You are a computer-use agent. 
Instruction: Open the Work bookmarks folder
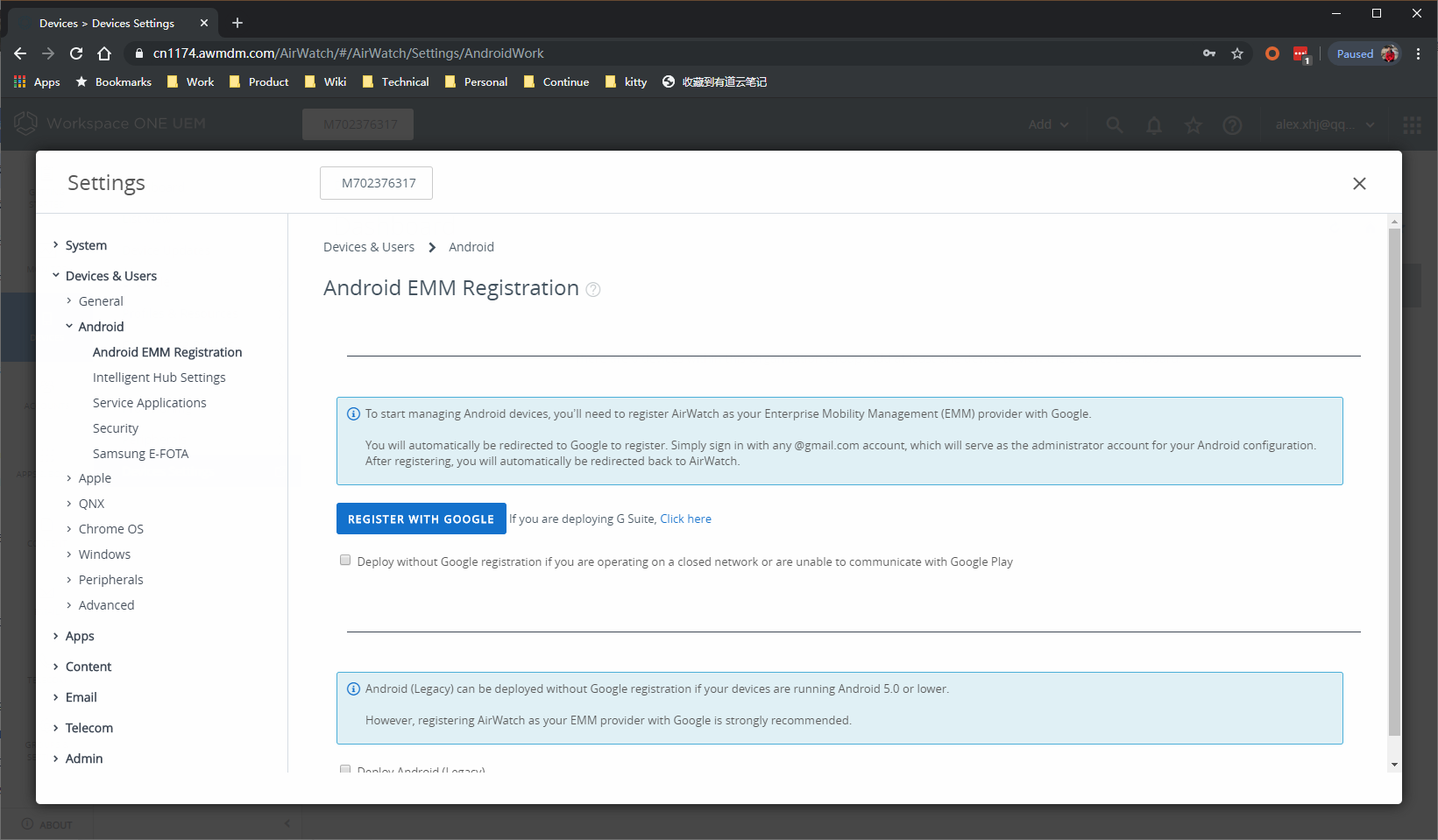click(190, 81)
